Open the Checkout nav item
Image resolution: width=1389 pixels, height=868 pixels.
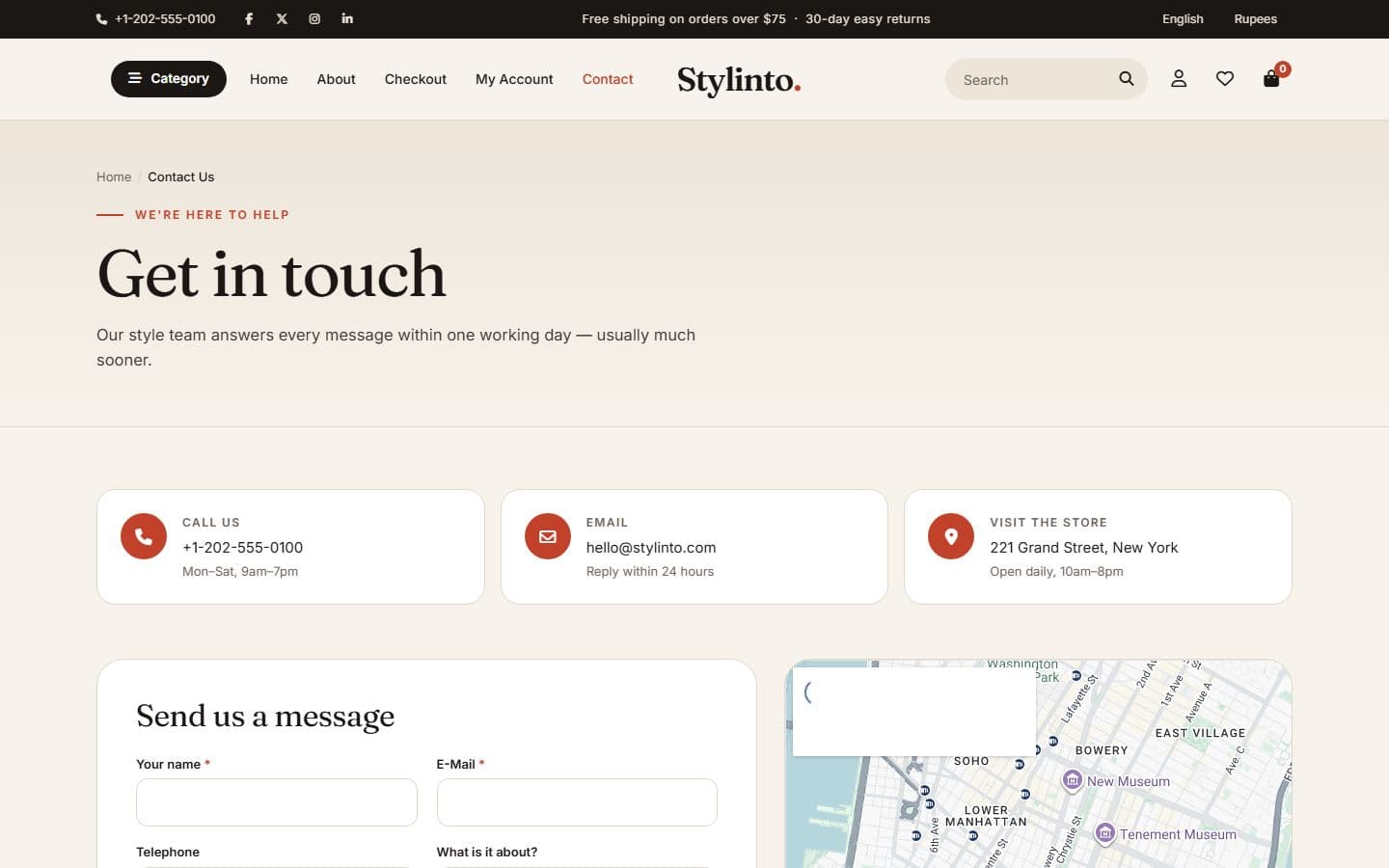[416, 79]
